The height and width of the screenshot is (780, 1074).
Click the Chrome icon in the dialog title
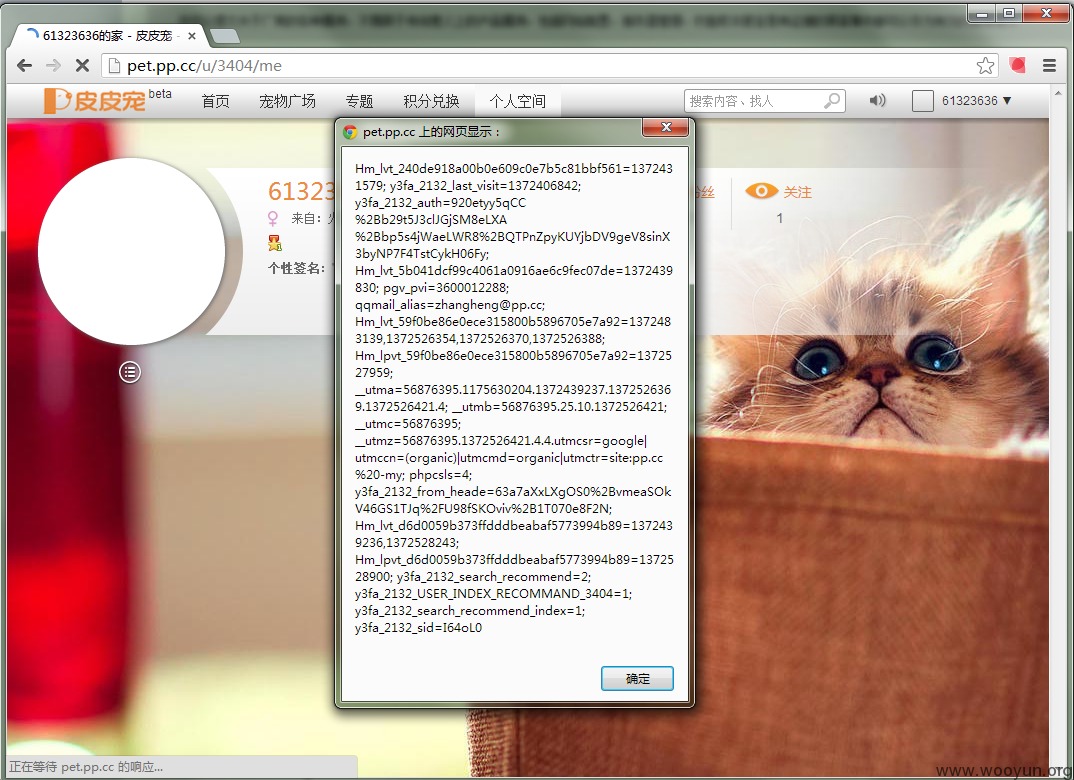[350, 132]
